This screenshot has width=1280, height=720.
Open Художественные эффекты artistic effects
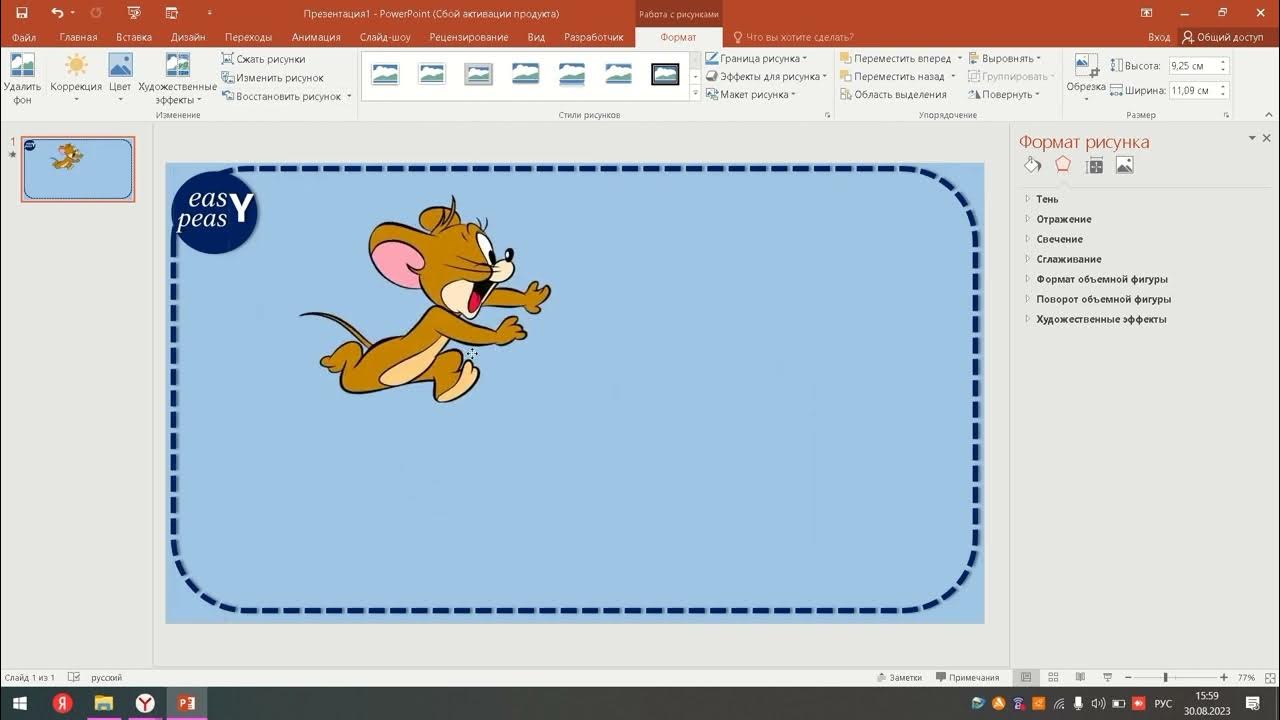[x=177, y=78]
